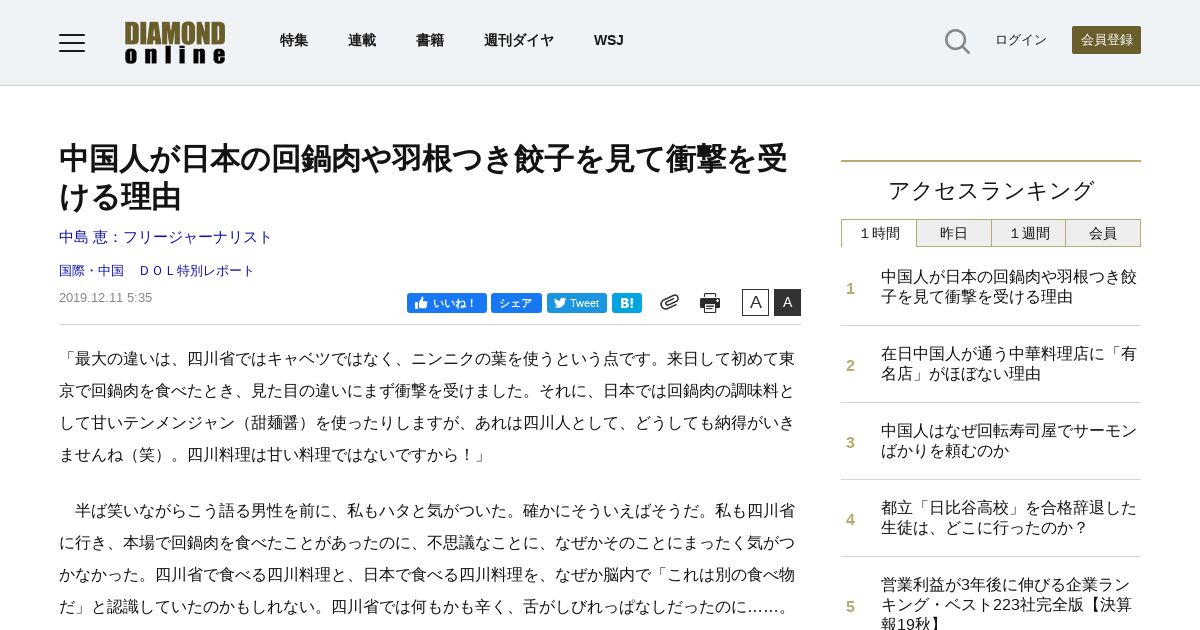
Task: Click the Facebook シェア share button
Action: [x=516, y=303]
